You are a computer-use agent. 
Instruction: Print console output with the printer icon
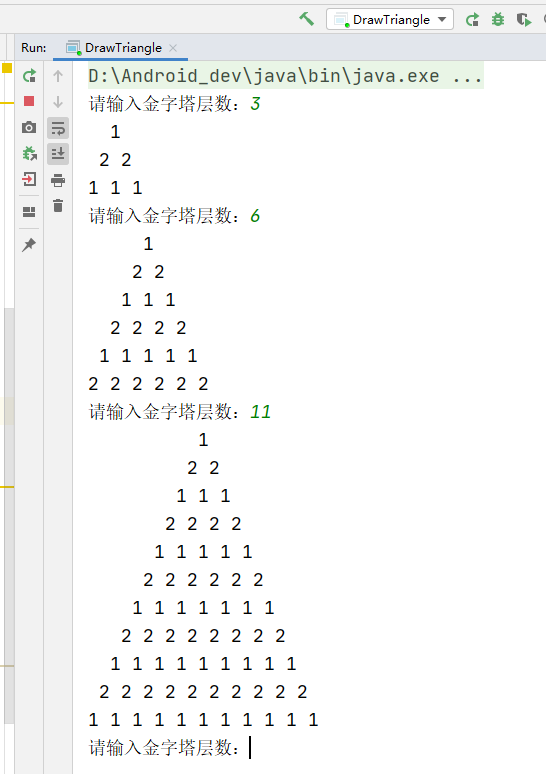58,180
